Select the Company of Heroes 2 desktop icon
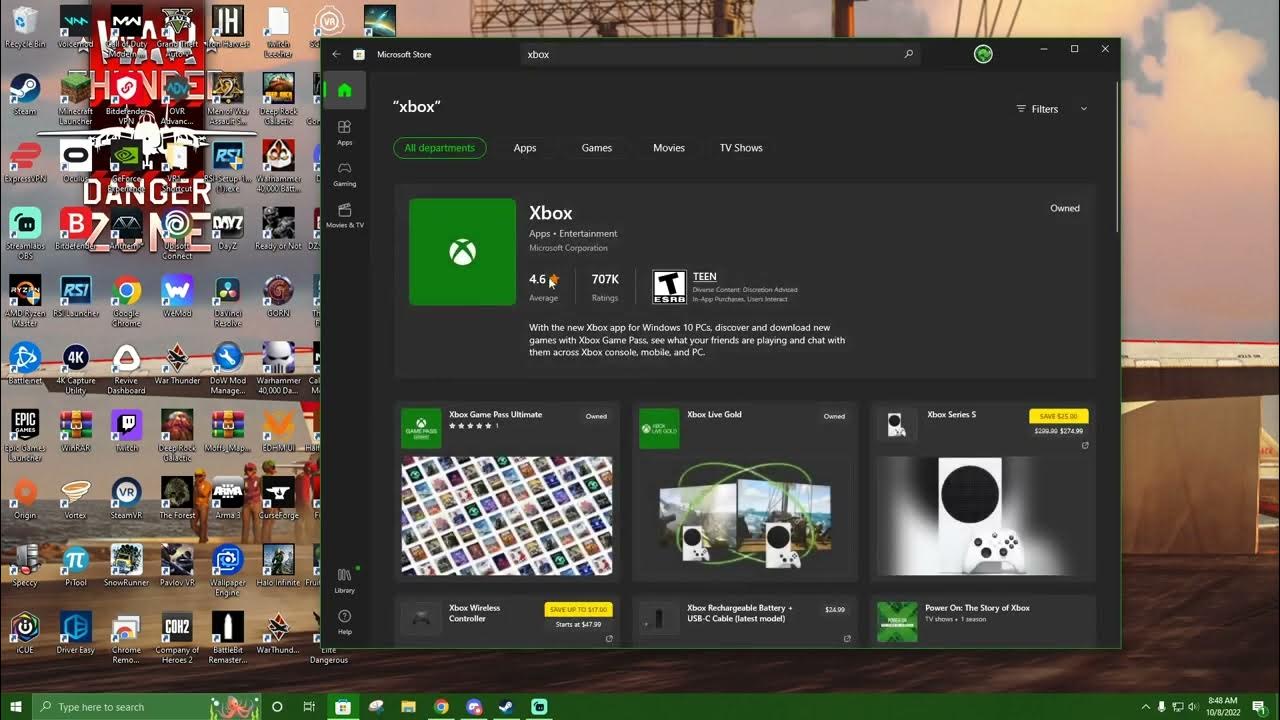This screenshot has height=720, width=1280. pyautogui.click(x=177, y=638)
